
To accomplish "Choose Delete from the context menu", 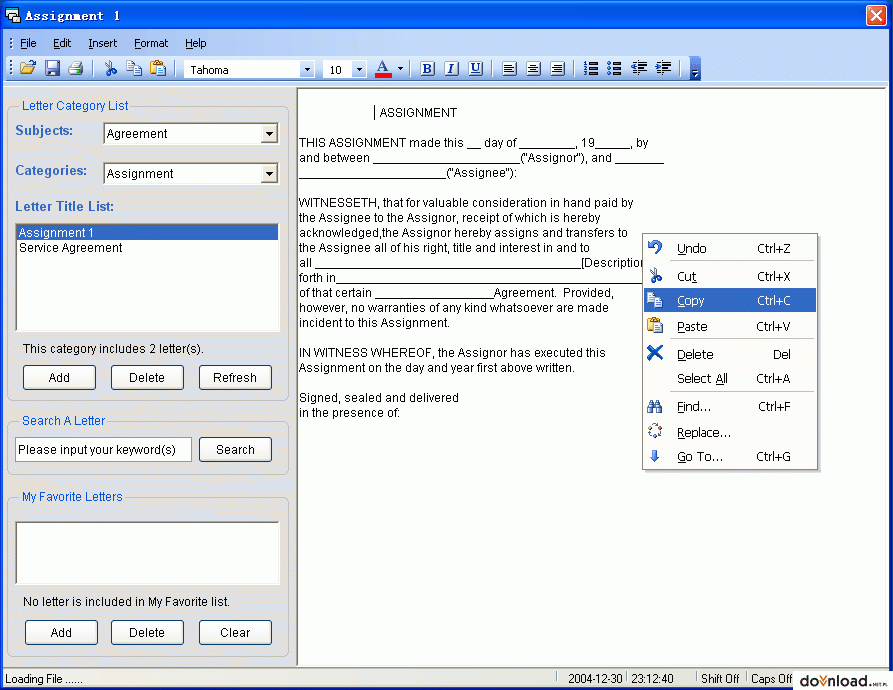I will click(x=730, y=354).
